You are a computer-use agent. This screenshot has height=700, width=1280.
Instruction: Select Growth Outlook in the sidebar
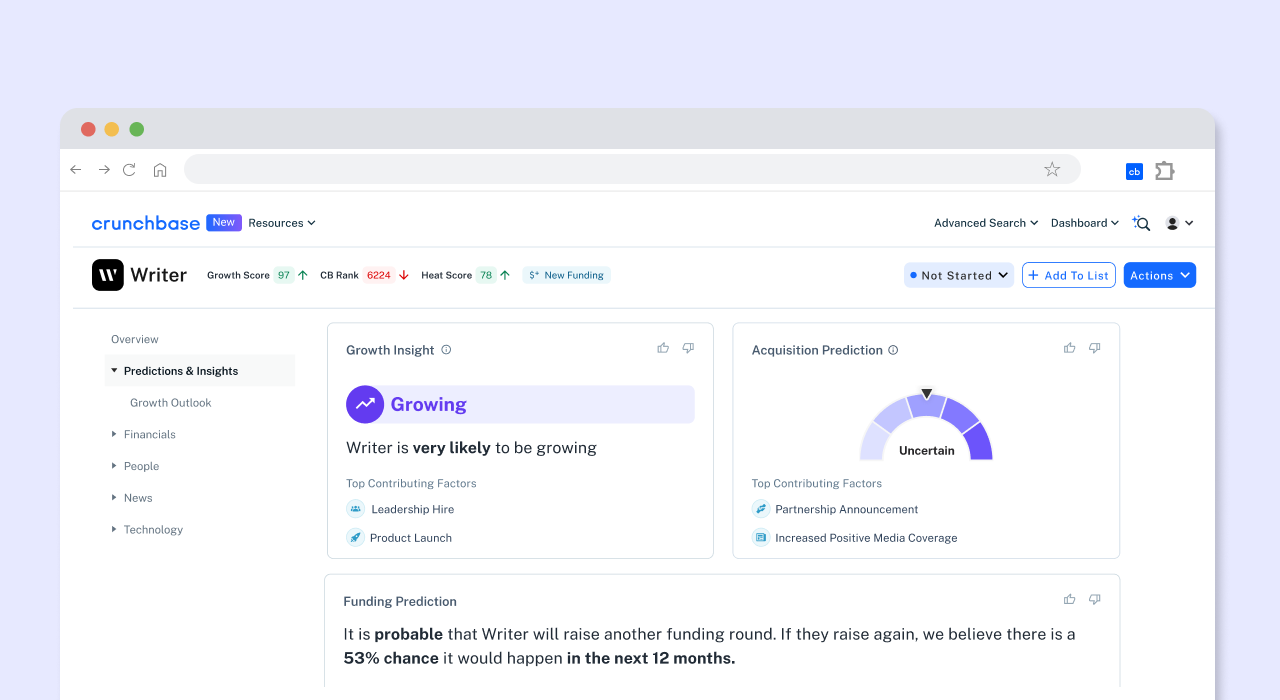171,403
